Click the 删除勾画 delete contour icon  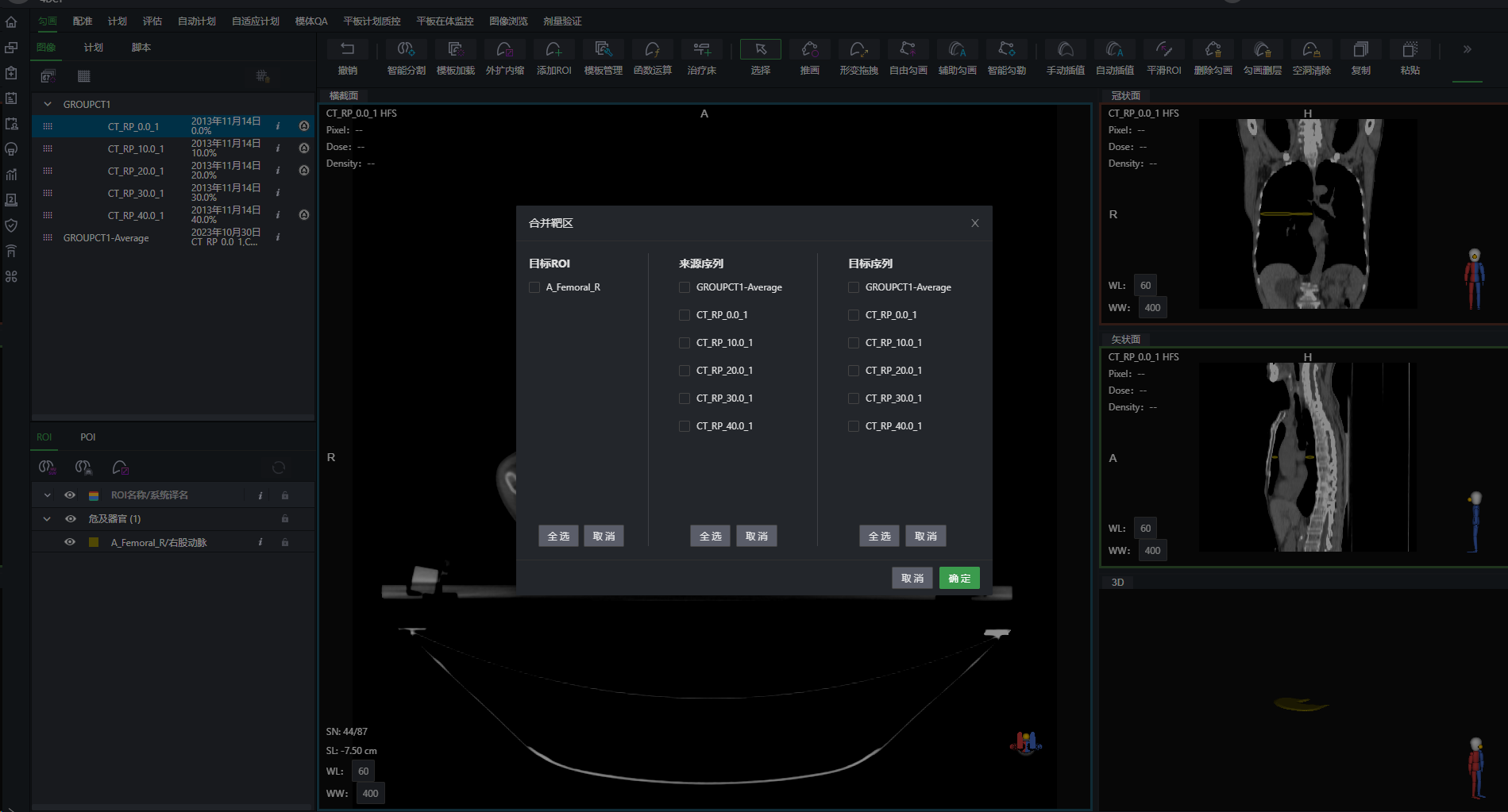coord(1213,50)
